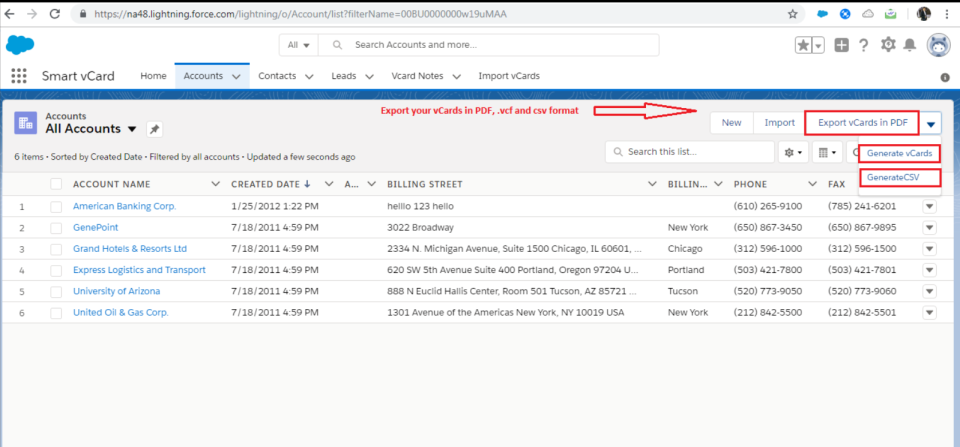Tick Express Logistics and Transport checkbox
This screenshot has height=447, width=960.
tap(56, 270)
